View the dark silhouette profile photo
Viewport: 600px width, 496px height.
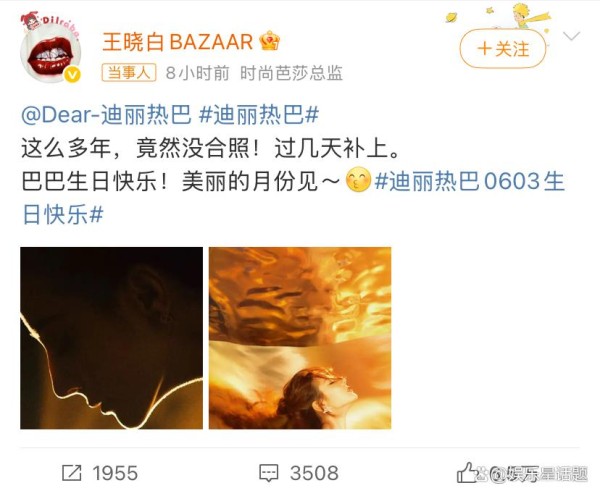pyautogui.click(x=111, y=338)
